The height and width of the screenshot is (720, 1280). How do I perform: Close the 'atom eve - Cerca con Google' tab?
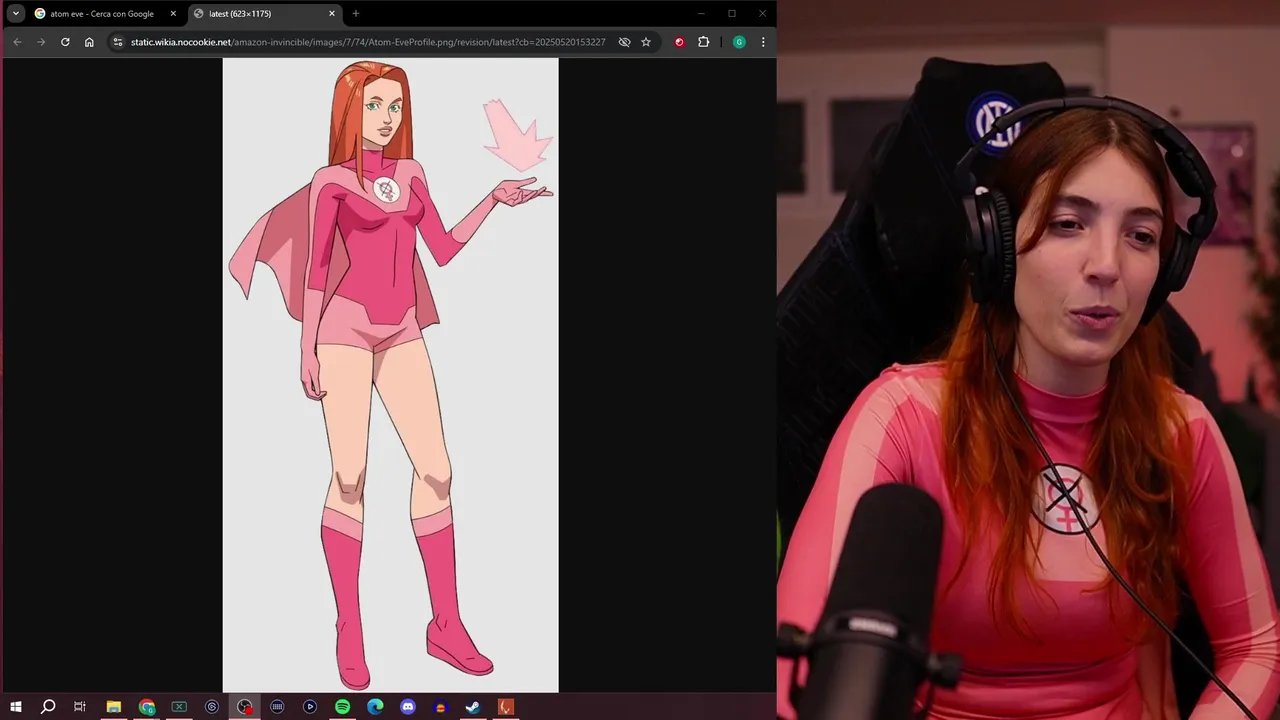tap(173, 14)
